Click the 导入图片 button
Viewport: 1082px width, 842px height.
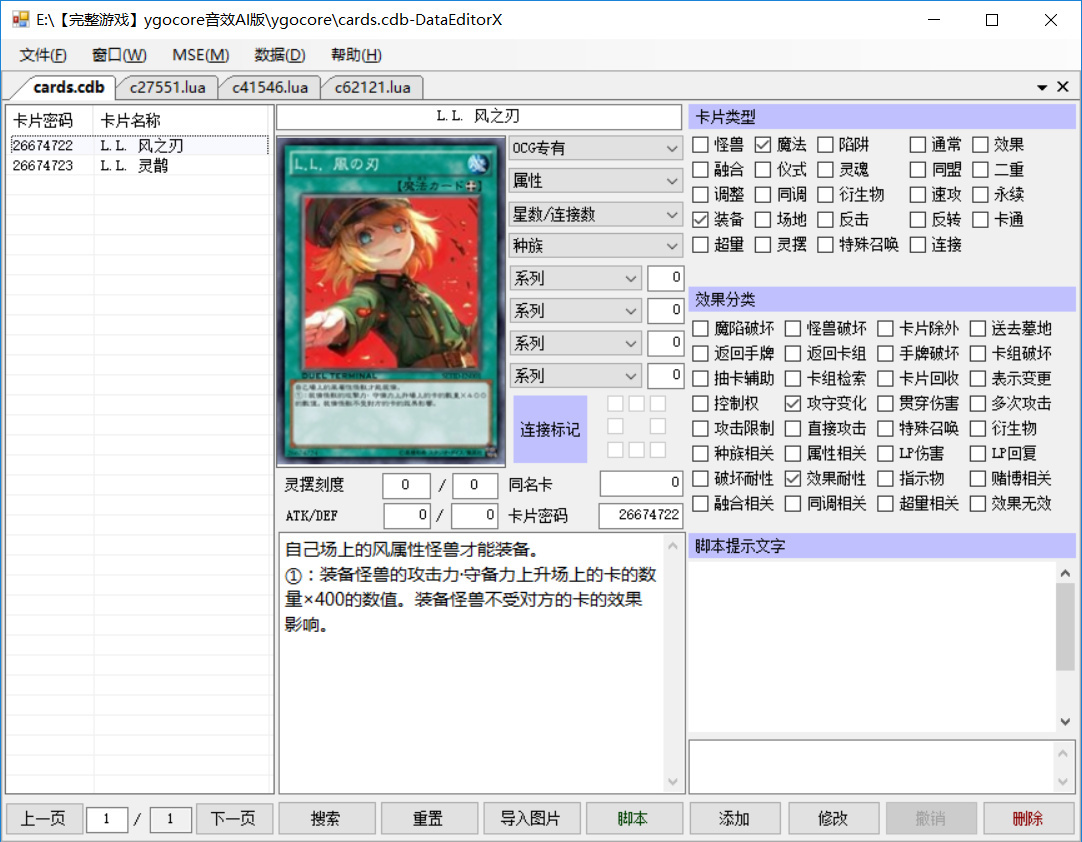click(531, 819)
